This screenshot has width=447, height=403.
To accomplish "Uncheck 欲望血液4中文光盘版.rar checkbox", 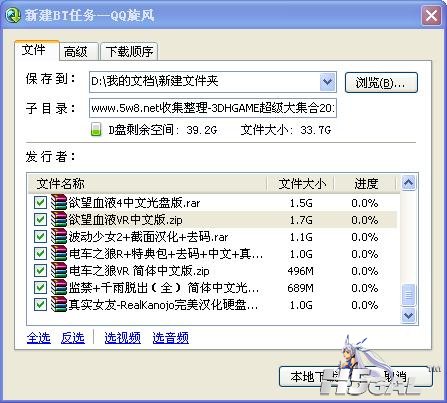I will pyautogui.click(x=40, y=202).
